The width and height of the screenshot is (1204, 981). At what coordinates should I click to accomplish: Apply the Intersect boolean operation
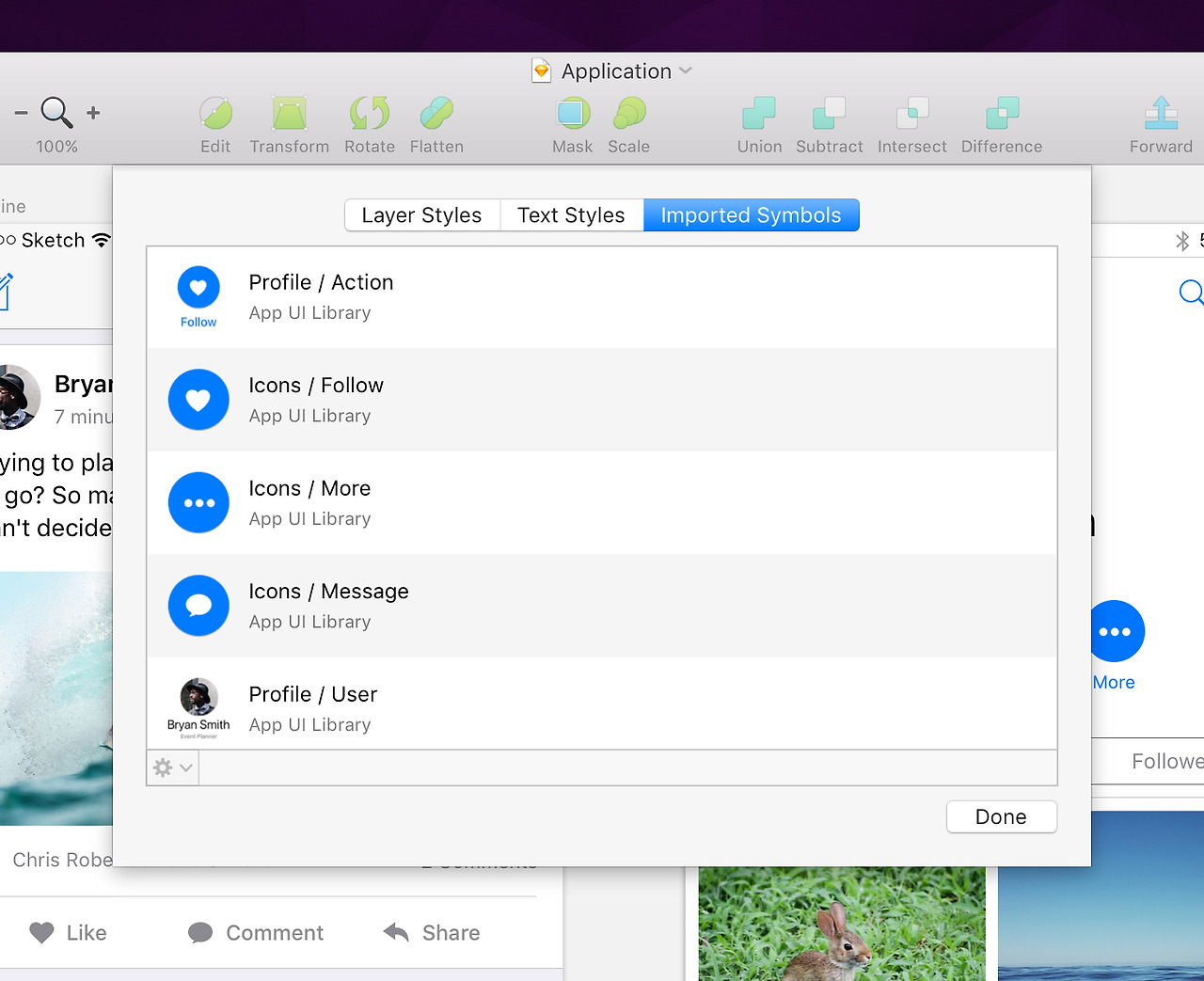click(912, 125)
